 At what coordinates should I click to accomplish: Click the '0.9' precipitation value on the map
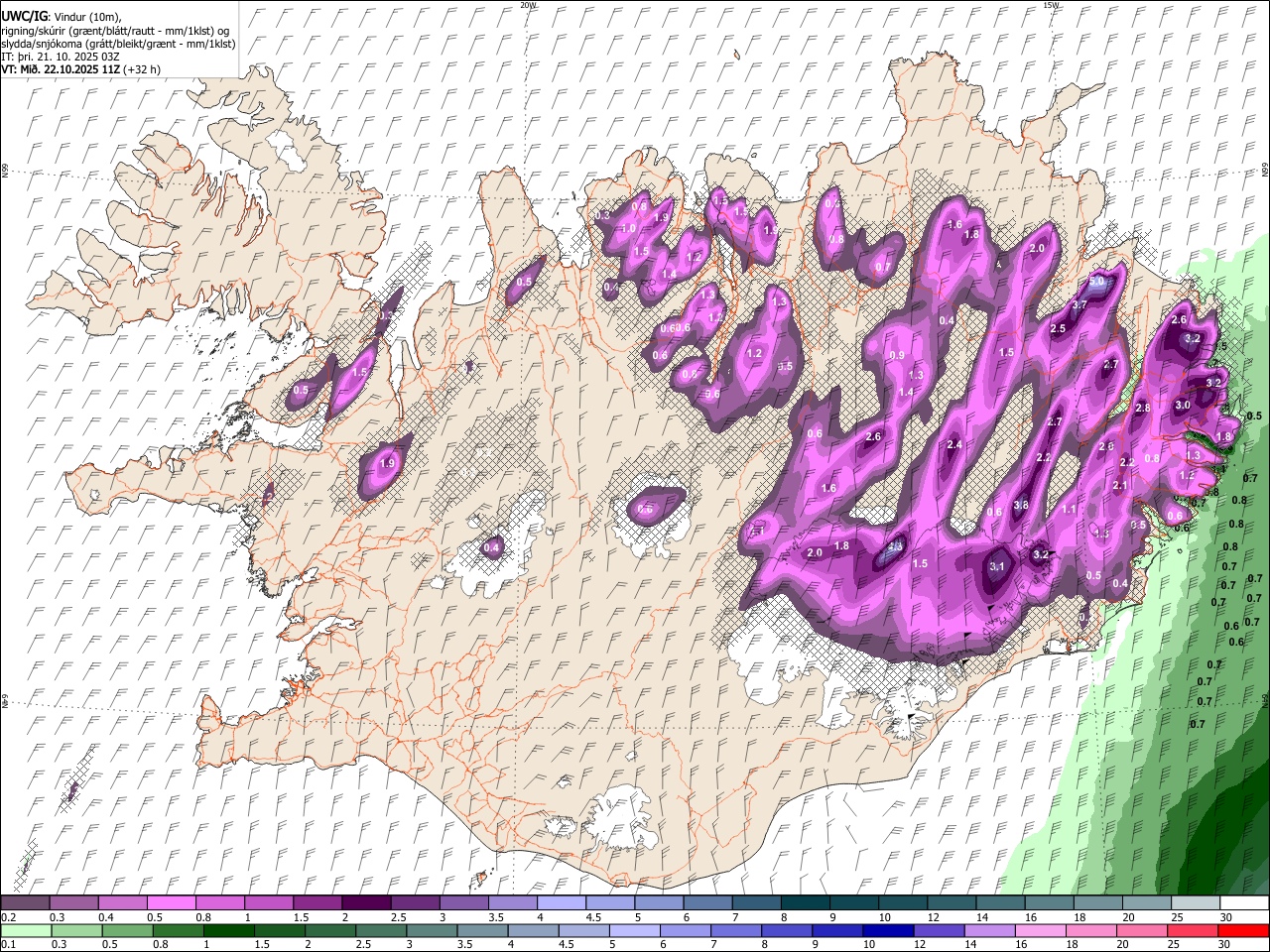point(897,356)
